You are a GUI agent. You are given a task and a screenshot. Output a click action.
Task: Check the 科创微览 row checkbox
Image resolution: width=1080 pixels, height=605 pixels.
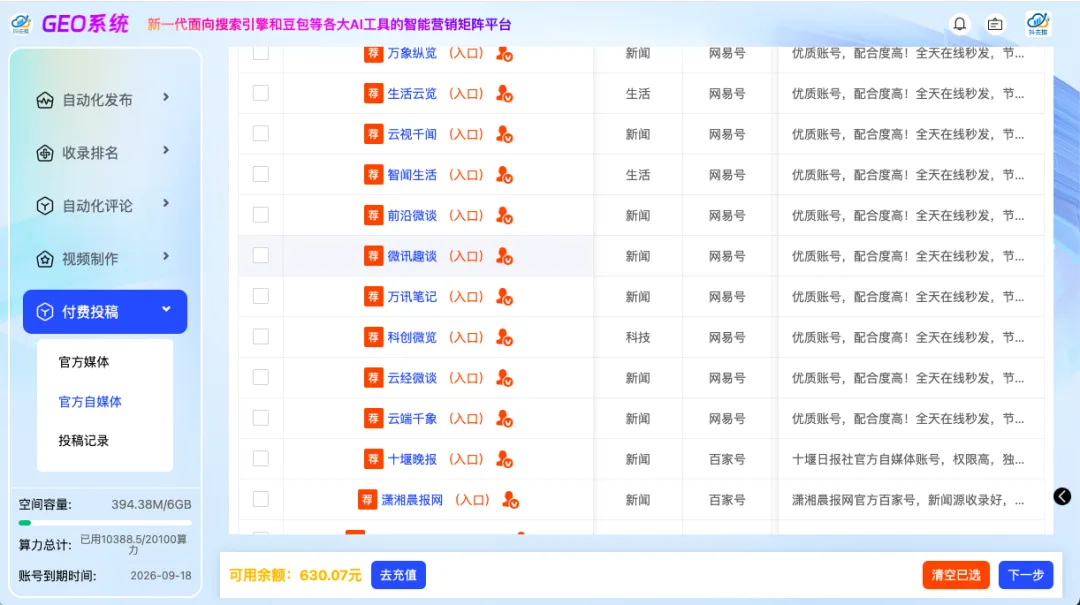260,337
